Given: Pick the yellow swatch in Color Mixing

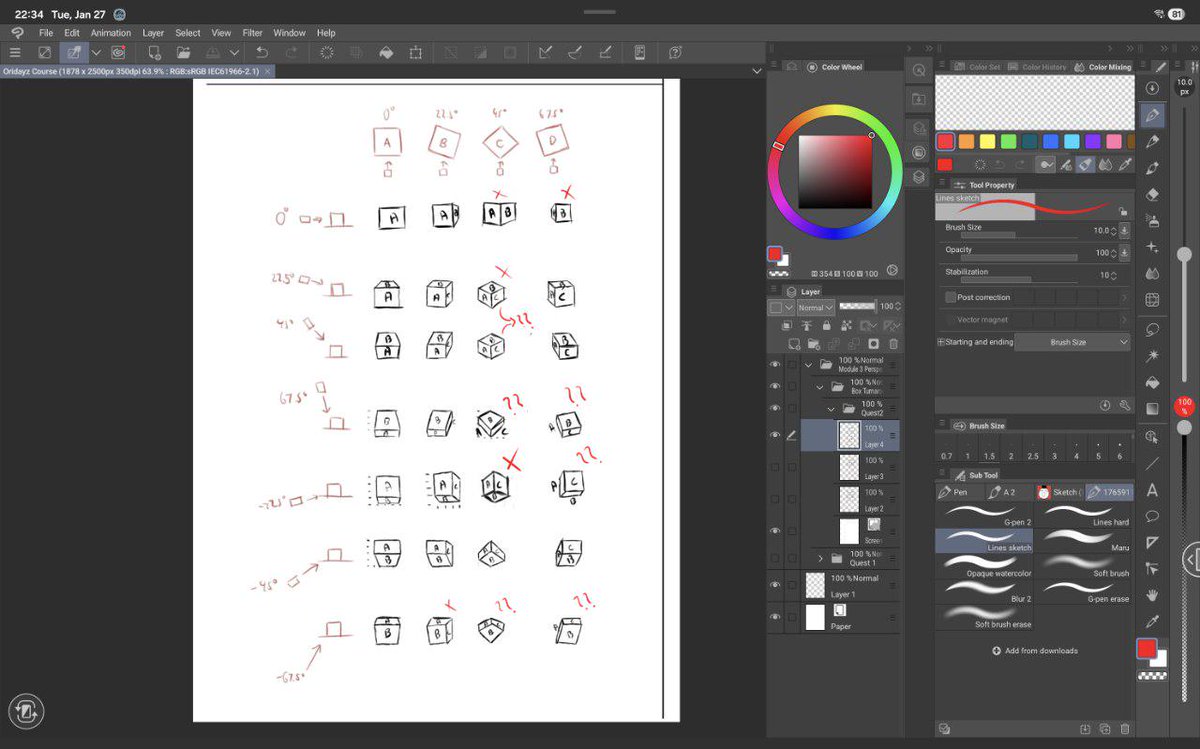Looking at the screenshot, I should coord(988,142).
